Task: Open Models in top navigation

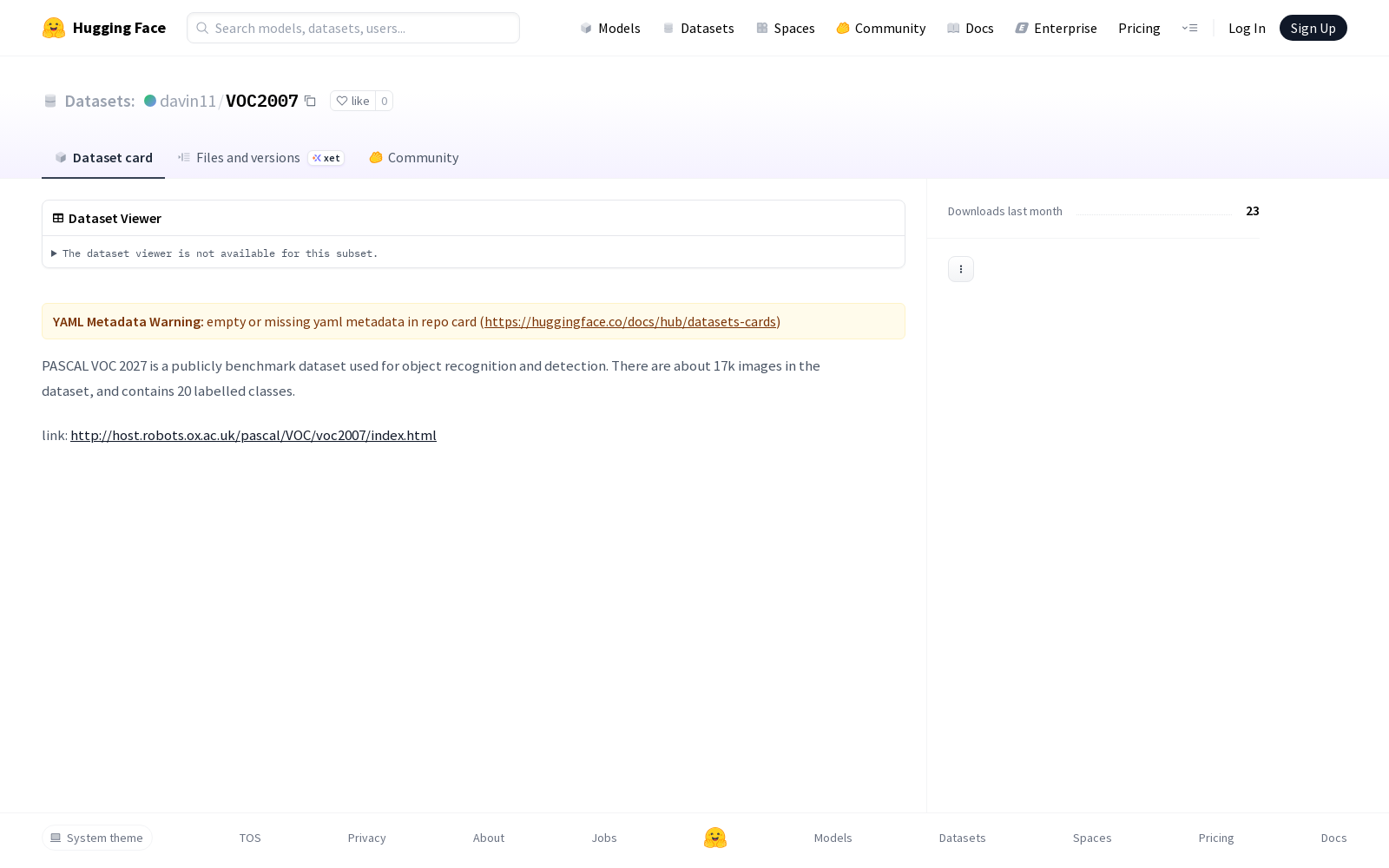Action: pos(610,28)
